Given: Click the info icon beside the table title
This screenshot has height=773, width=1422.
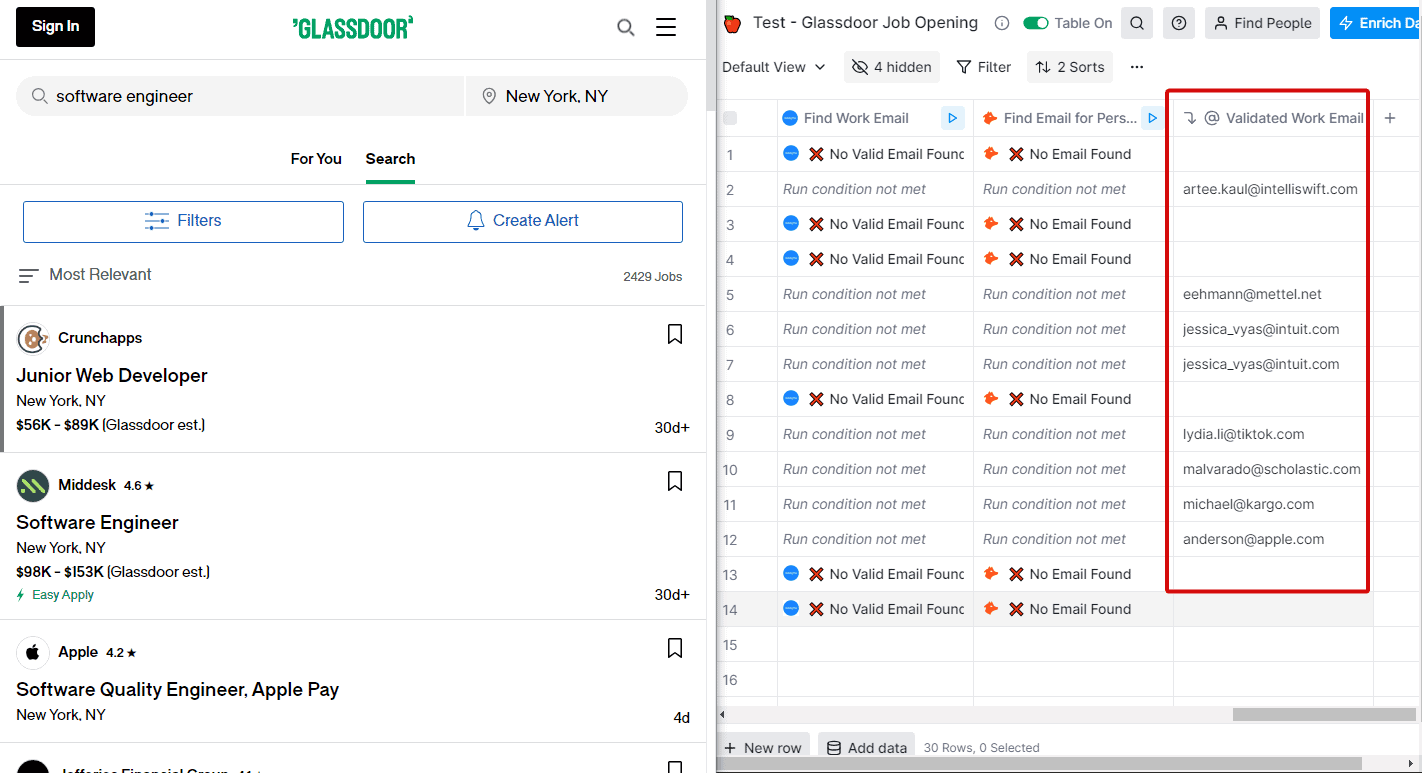Looking at the screenshot, I should [x=1001, y=22].
